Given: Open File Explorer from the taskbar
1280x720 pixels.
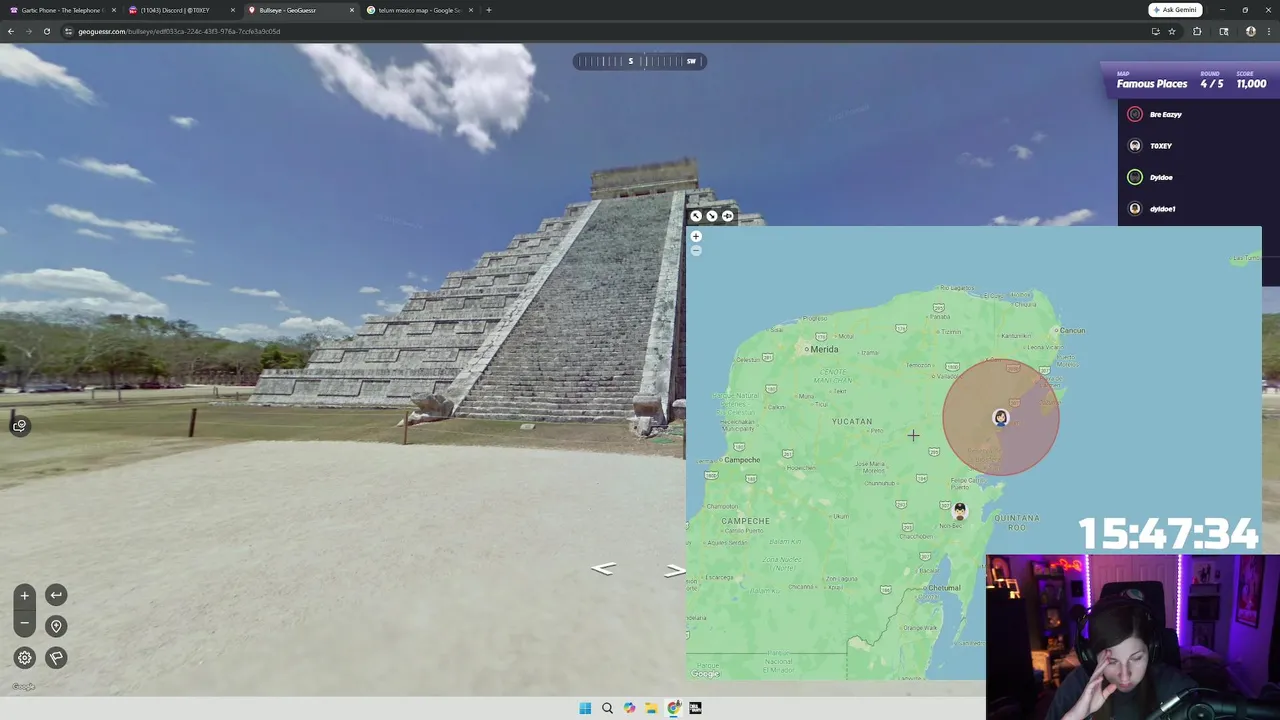Looking at the screenshot, I should [x=651, y=708].
